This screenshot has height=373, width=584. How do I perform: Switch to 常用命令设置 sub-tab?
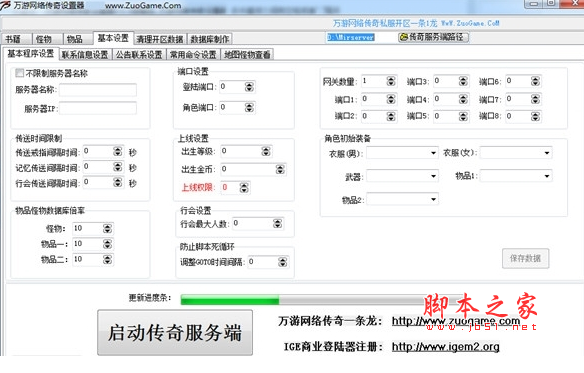coord(193,55)
